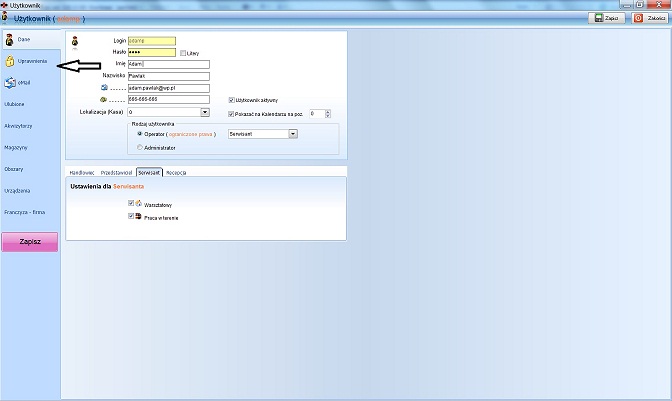
Task: Click the 'Rodzaj użytkownika' group label
Action: [153, 124]
